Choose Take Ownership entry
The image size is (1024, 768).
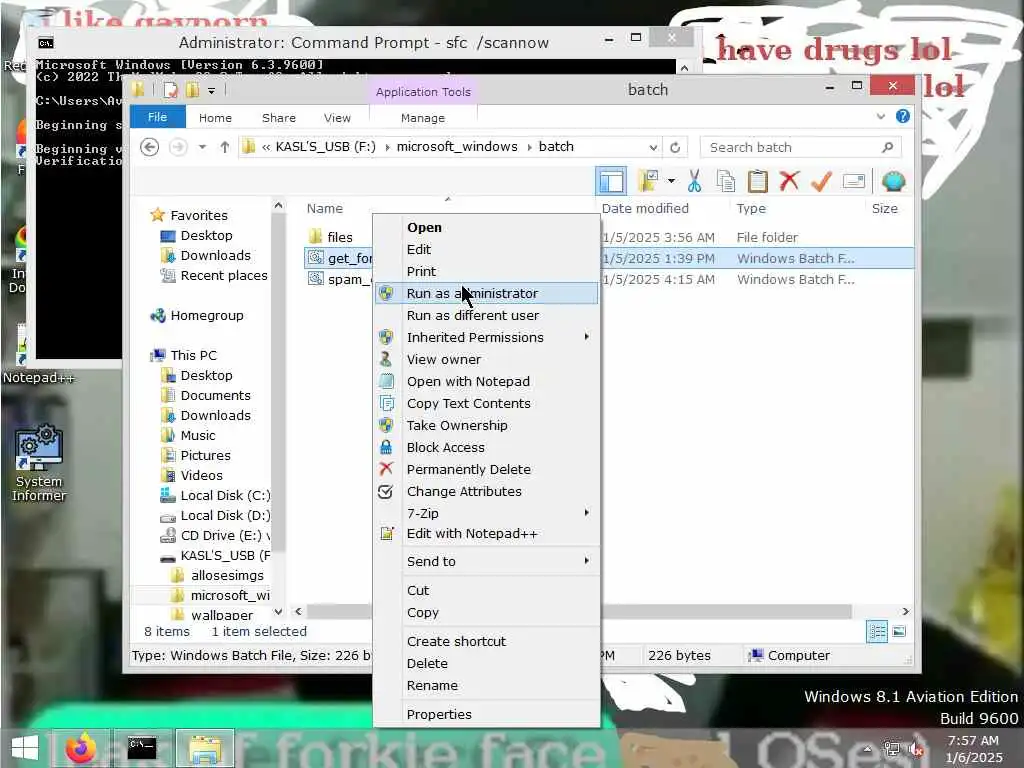tap(486, 425)
